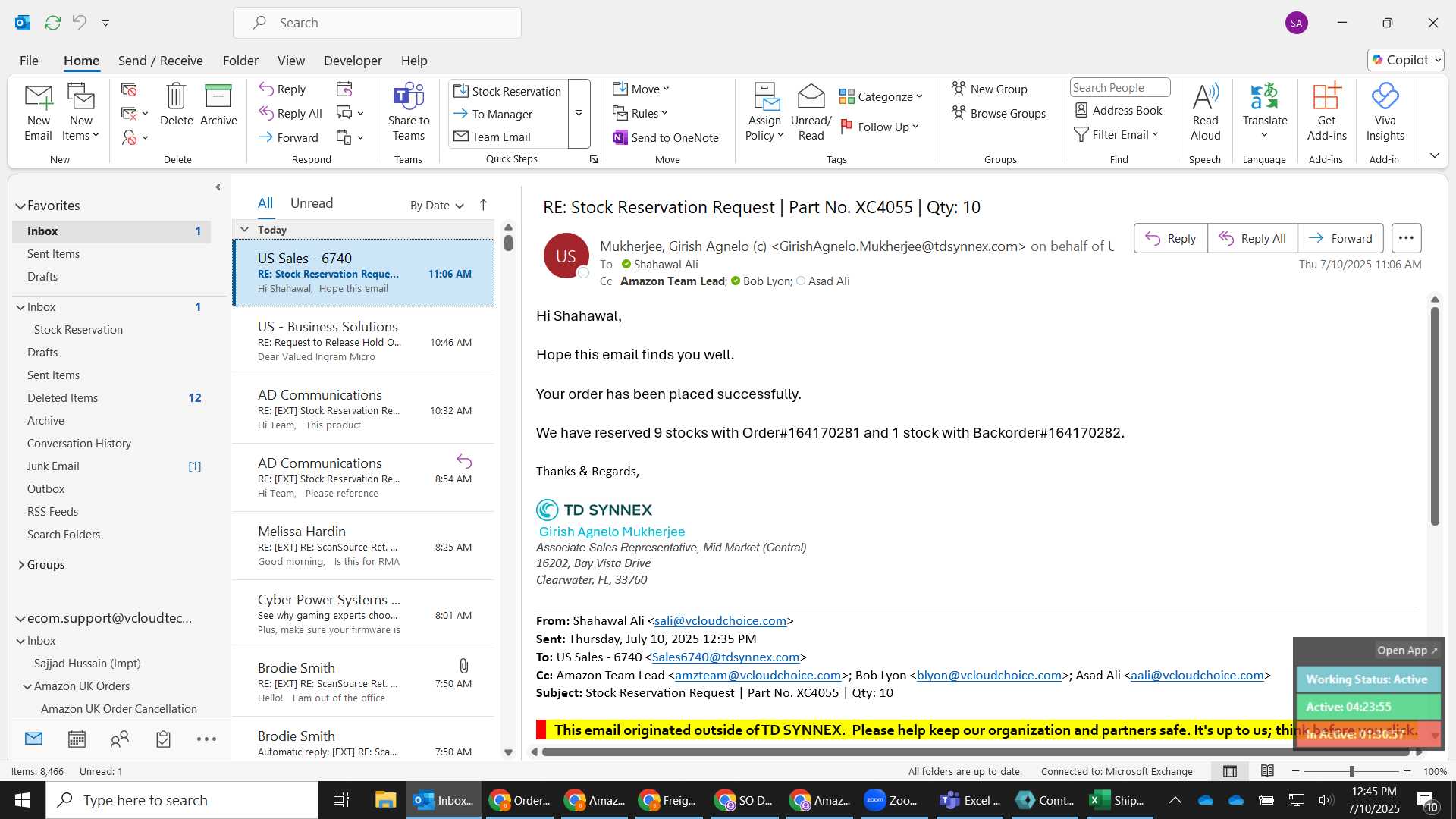
Task: Click Reply button in reading pane
Action: 1170,238
